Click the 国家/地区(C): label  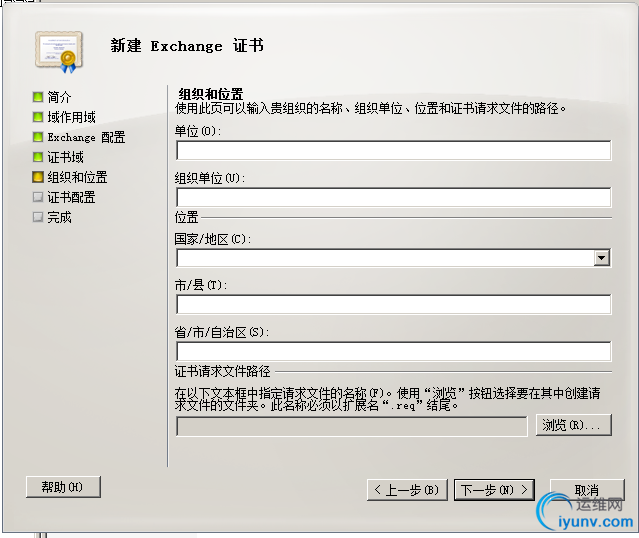(x=212, y=239)
